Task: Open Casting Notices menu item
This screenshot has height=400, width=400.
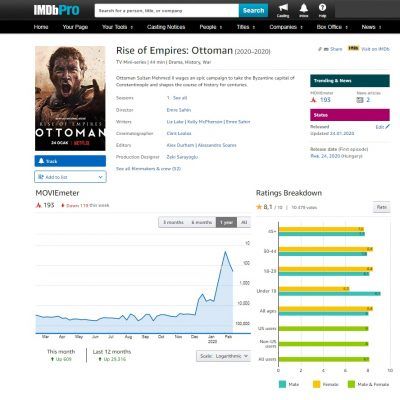Action: 166,27
